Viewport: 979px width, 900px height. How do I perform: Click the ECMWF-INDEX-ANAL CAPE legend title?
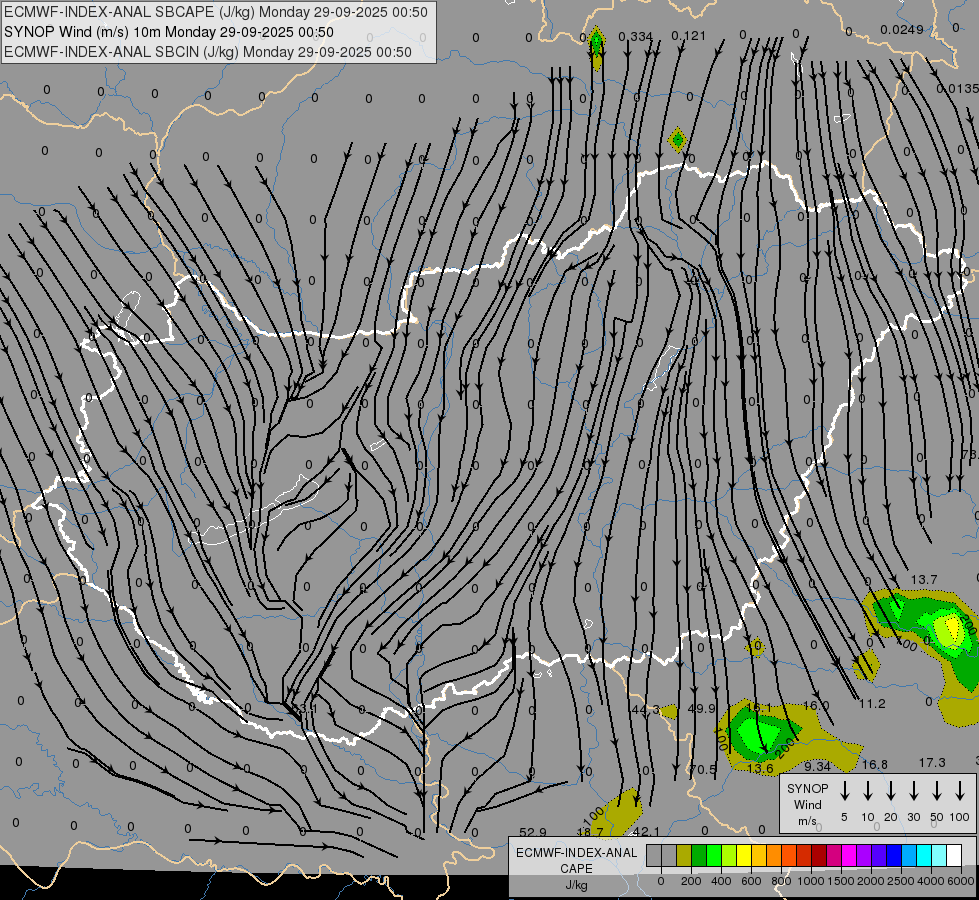[x=576, y=860]
